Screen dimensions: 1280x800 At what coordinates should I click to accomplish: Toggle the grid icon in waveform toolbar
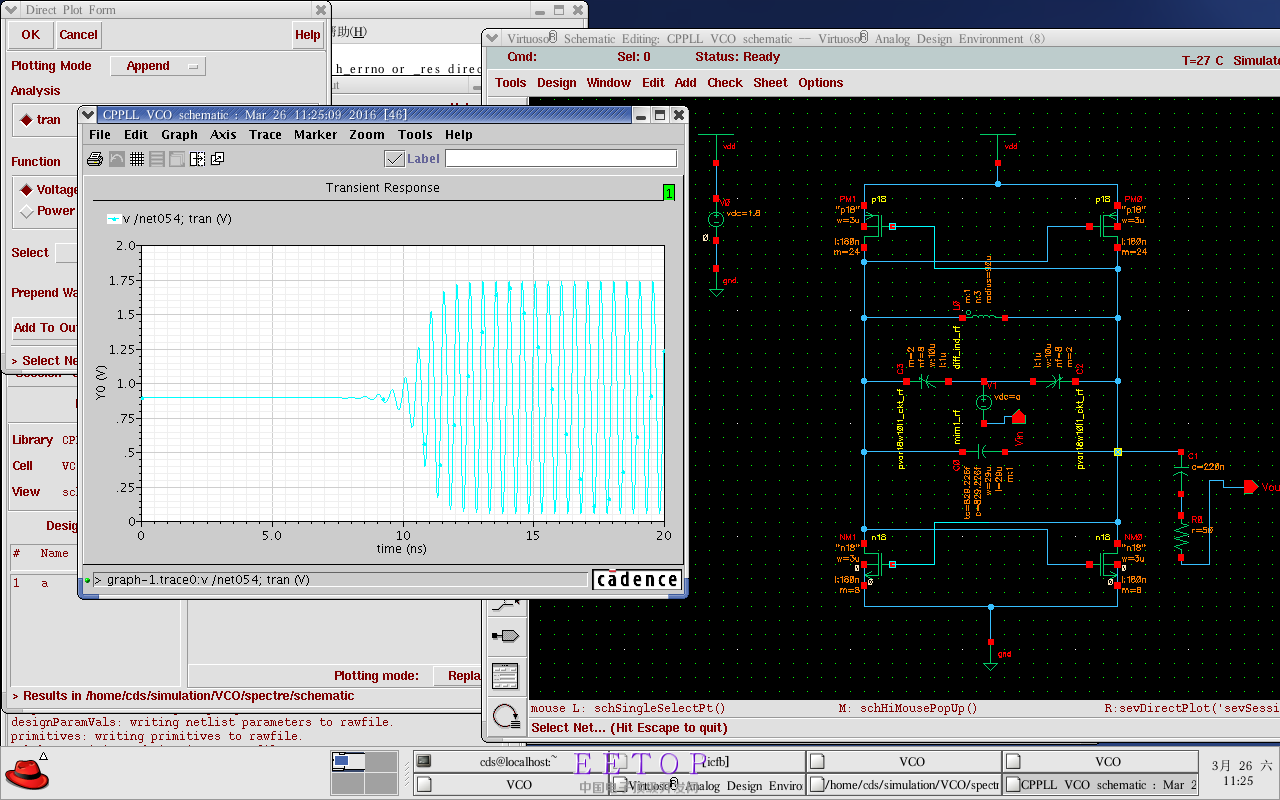pyautogui.click(x=136, y=159)
